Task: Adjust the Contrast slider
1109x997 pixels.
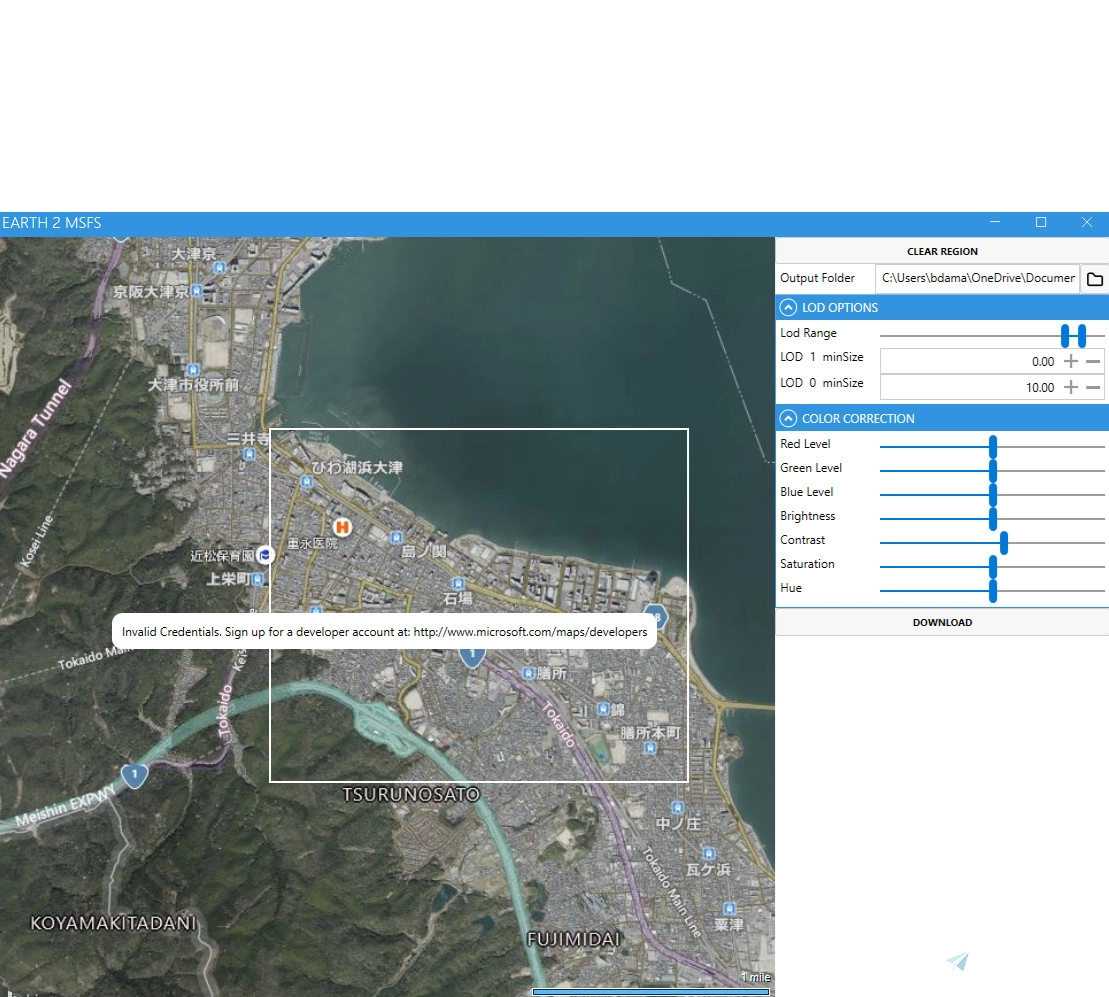Action: (1005, 541)
